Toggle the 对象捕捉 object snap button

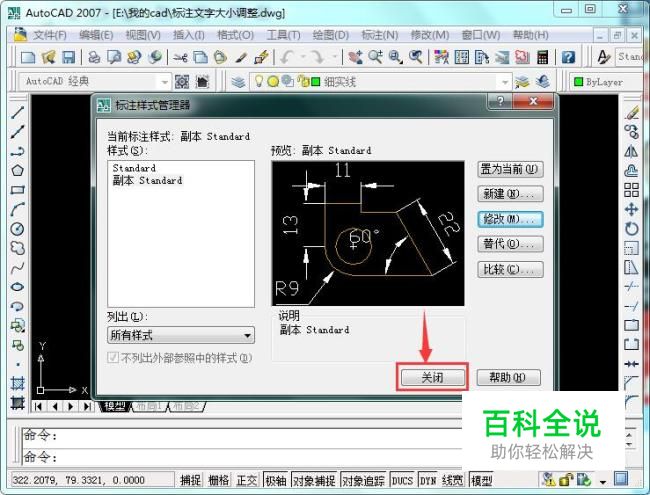click(x=314, y=480)
